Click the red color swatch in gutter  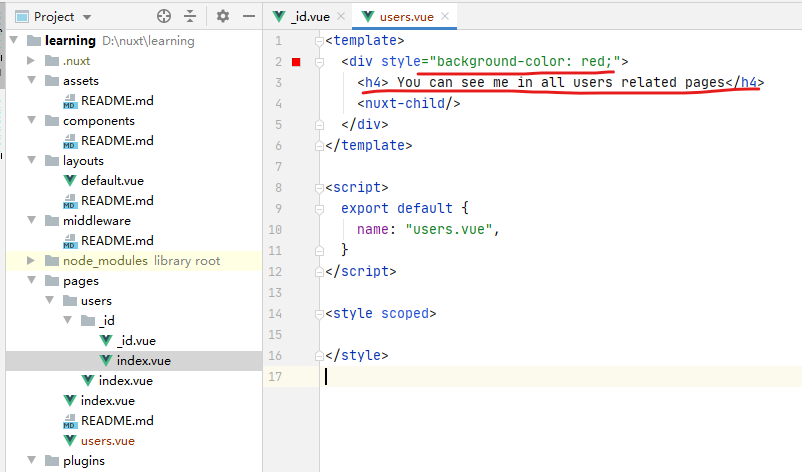click(x=296, y=62)
